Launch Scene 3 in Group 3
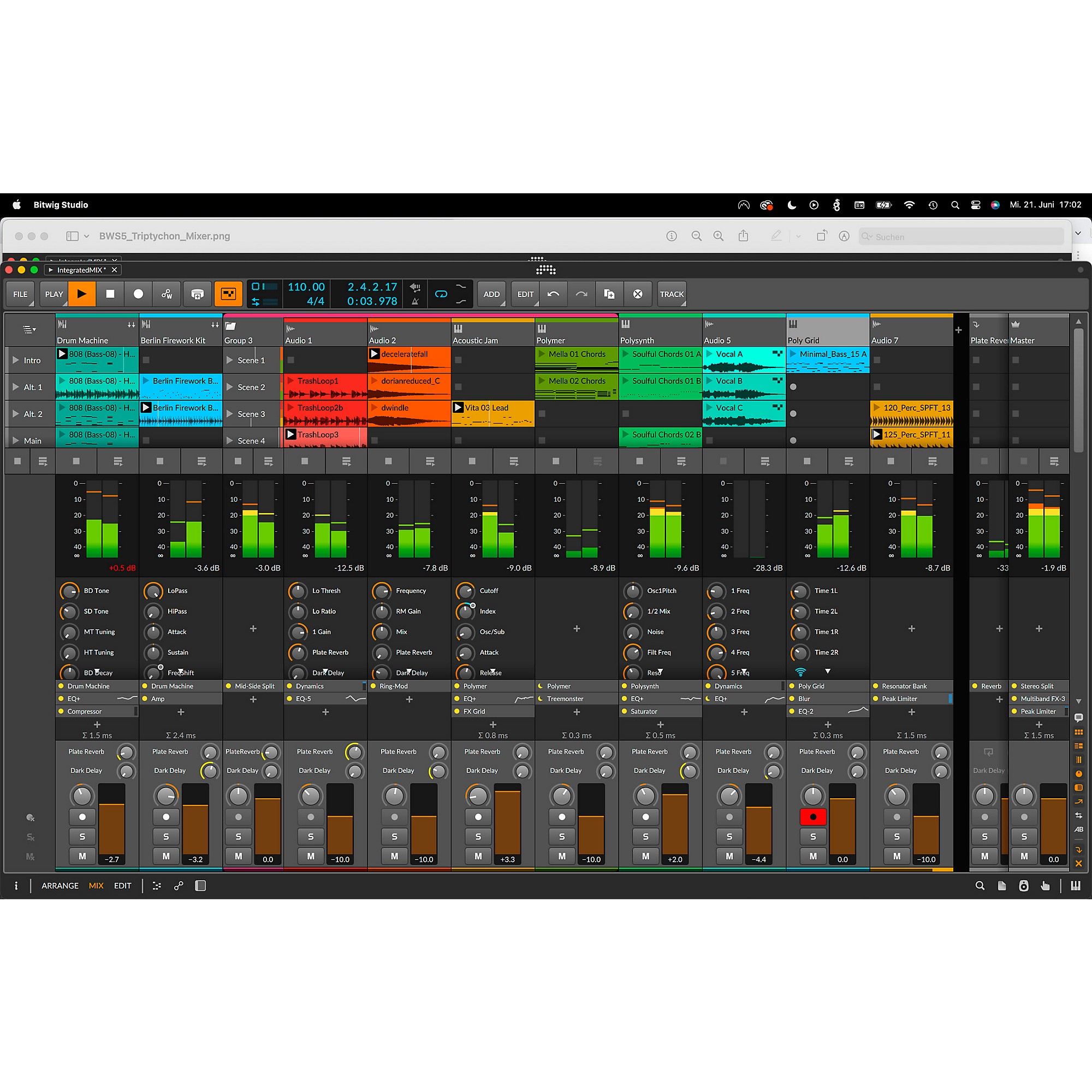Image resolution: width=1092 pixels, height=1092 pixels. [229, 414]
